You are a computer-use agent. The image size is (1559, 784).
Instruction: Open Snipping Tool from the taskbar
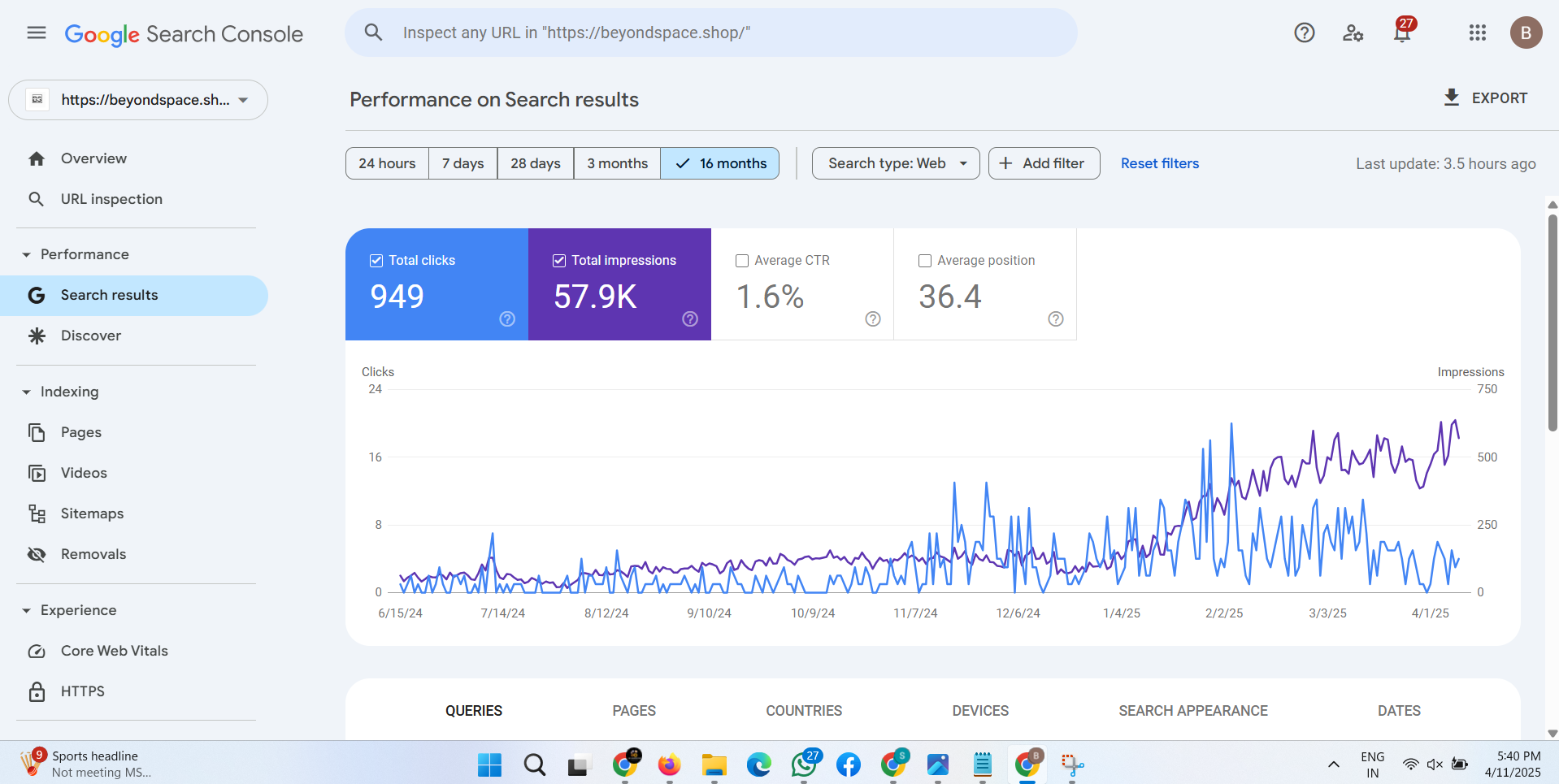1072,765
